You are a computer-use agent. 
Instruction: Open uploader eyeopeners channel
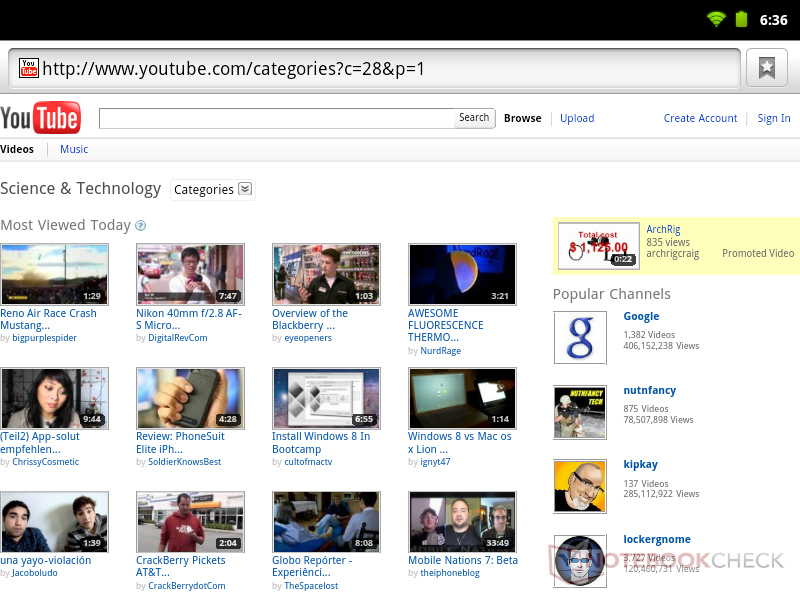(x=308, y=338)
